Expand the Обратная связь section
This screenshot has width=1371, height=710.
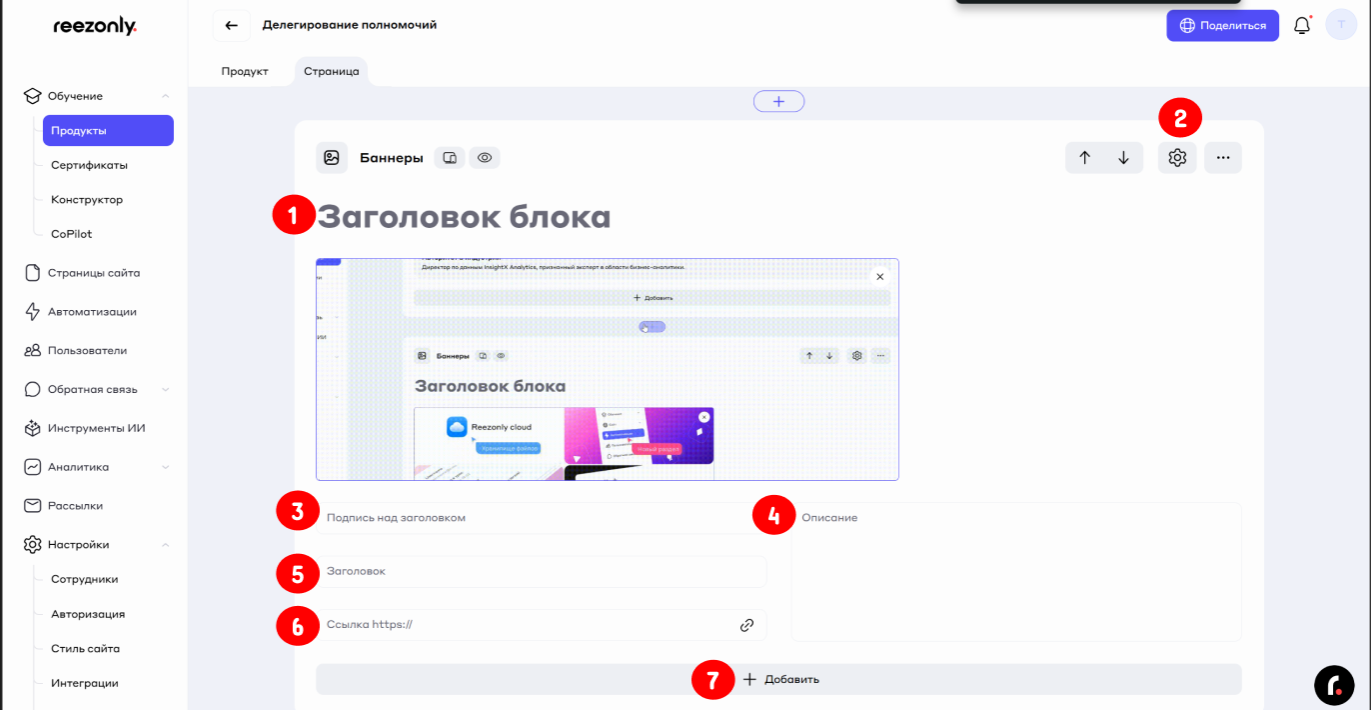pos(165,389)
